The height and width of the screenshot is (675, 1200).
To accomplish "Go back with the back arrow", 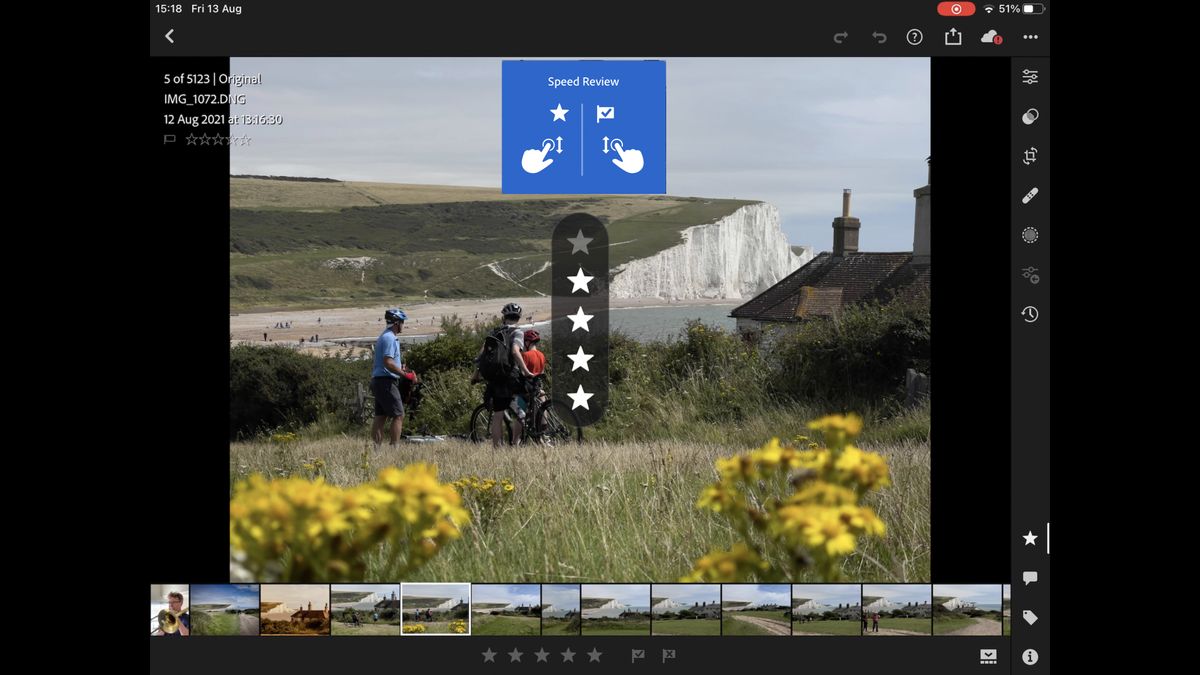I will [x=169, y=36].
